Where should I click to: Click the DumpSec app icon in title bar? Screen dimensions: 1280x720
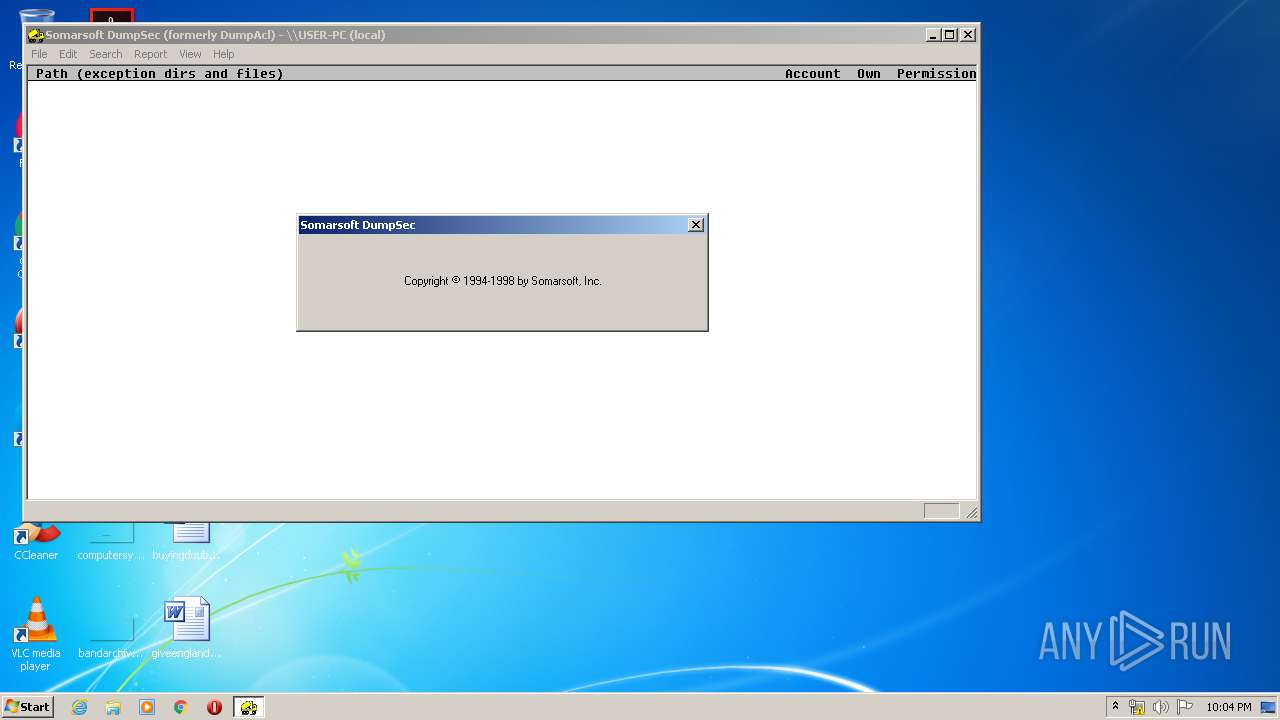36,35
